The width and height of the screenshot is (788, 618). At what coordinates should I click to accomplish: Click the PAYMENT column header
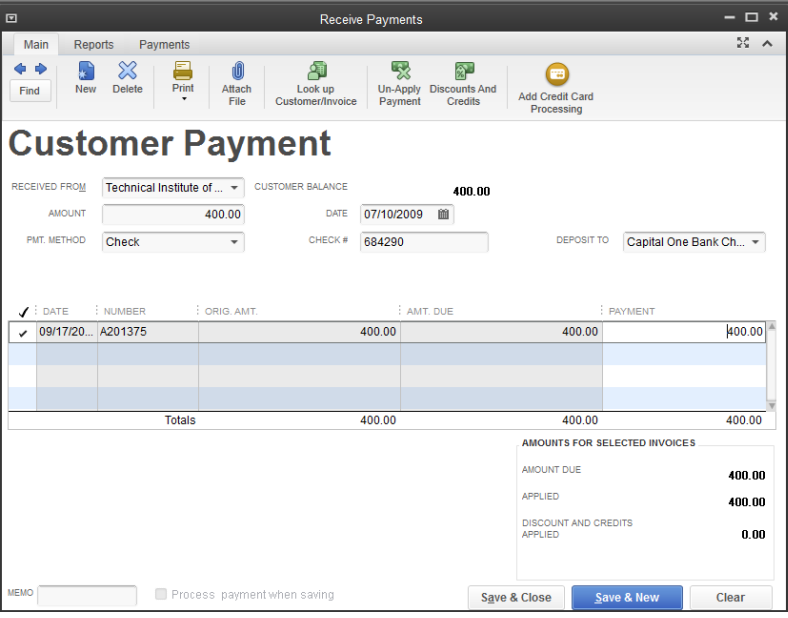(632, 312)
